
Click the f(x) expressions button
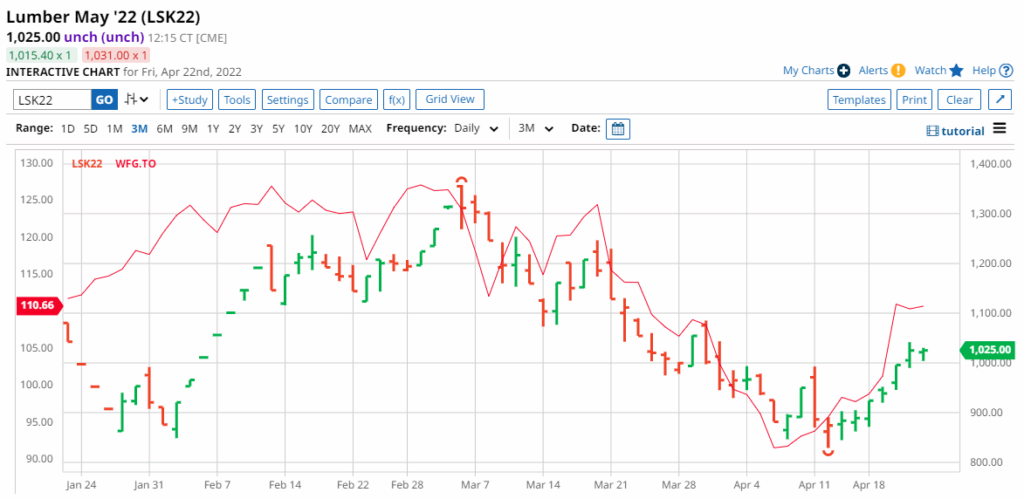(397, 99)
